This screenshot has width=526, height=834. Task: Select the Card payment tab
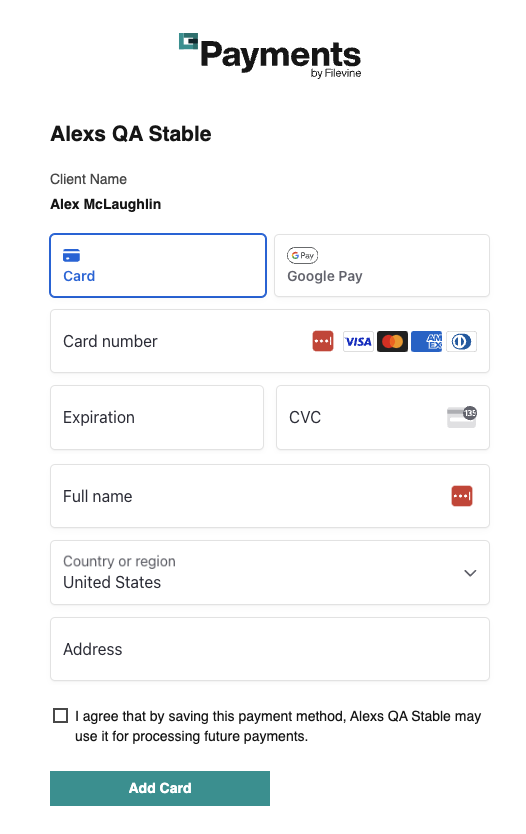158,265
